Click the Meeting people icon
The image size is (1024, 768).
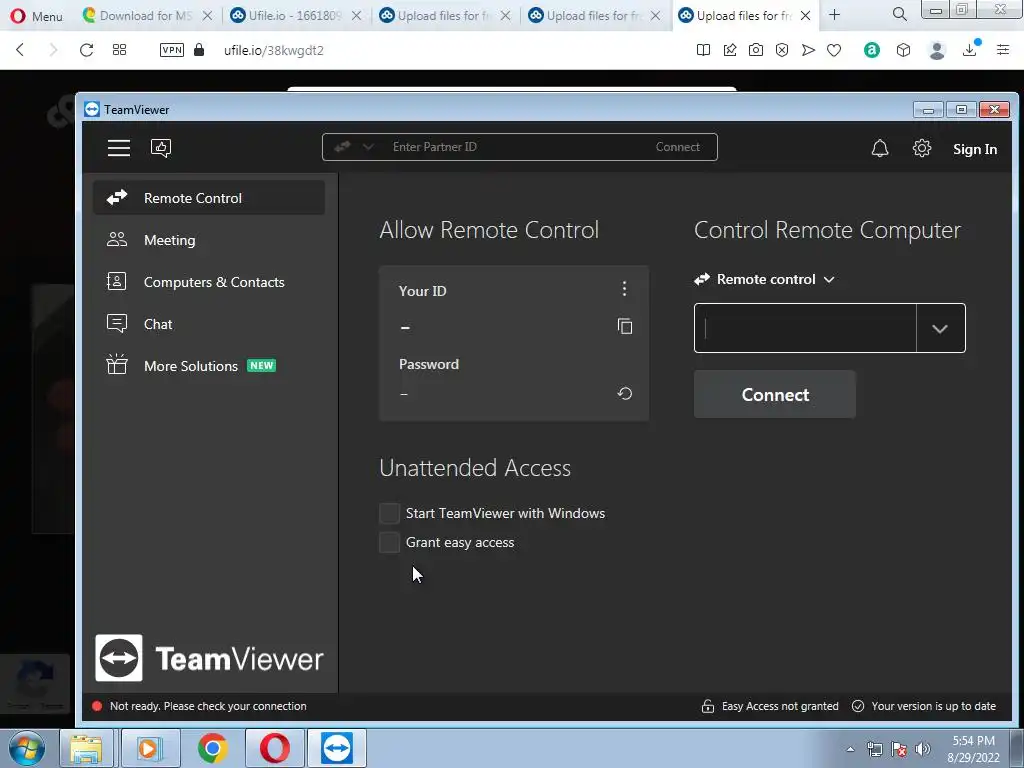117,240
